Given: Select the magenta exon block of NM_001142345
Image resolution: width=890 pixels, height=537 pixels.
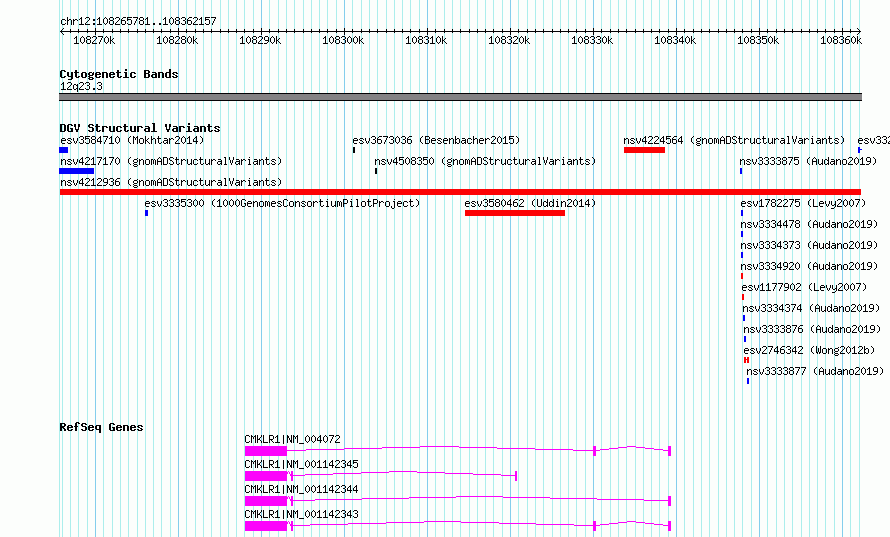Looking at the screenshot, I should pos(266,476).
